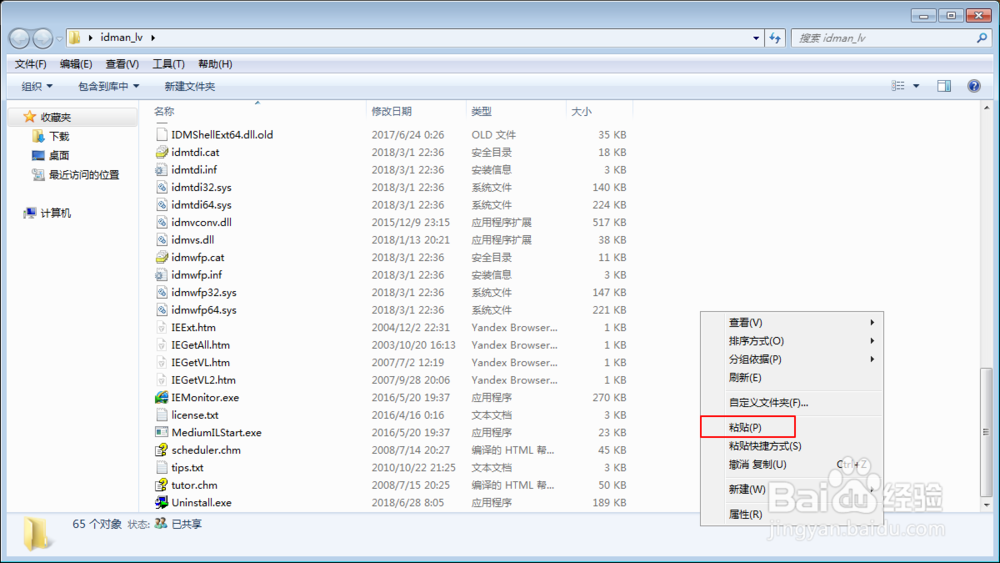Click the tutor.chm help file icon
The width and height of the screenshot is (1000, 563).
[162, 485]
